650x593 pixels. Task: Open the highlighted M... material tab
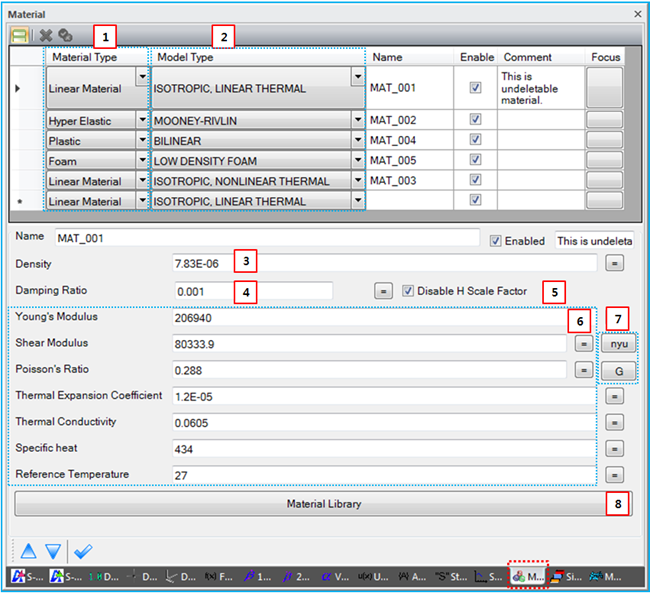tap(528, 576)
